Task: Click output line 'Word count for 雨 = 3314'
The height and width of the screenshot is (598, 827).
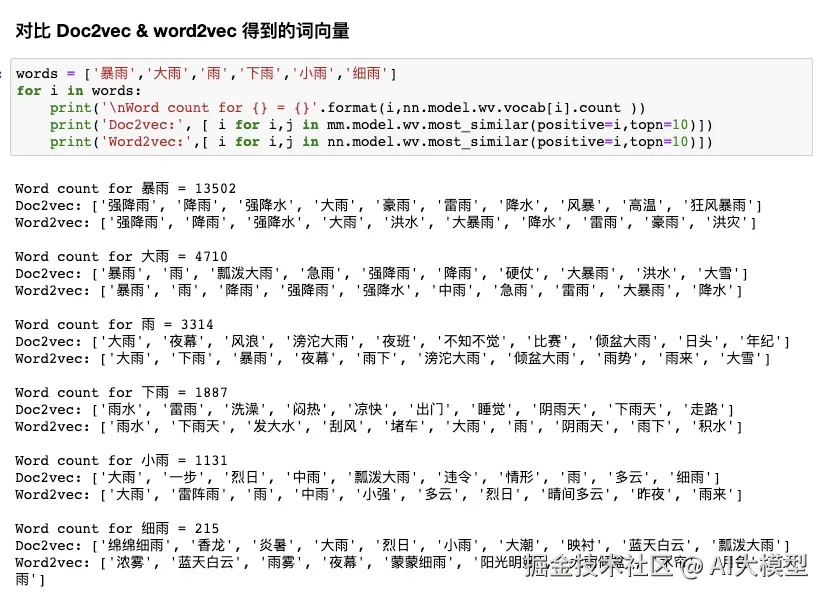Action: point(114,324)
